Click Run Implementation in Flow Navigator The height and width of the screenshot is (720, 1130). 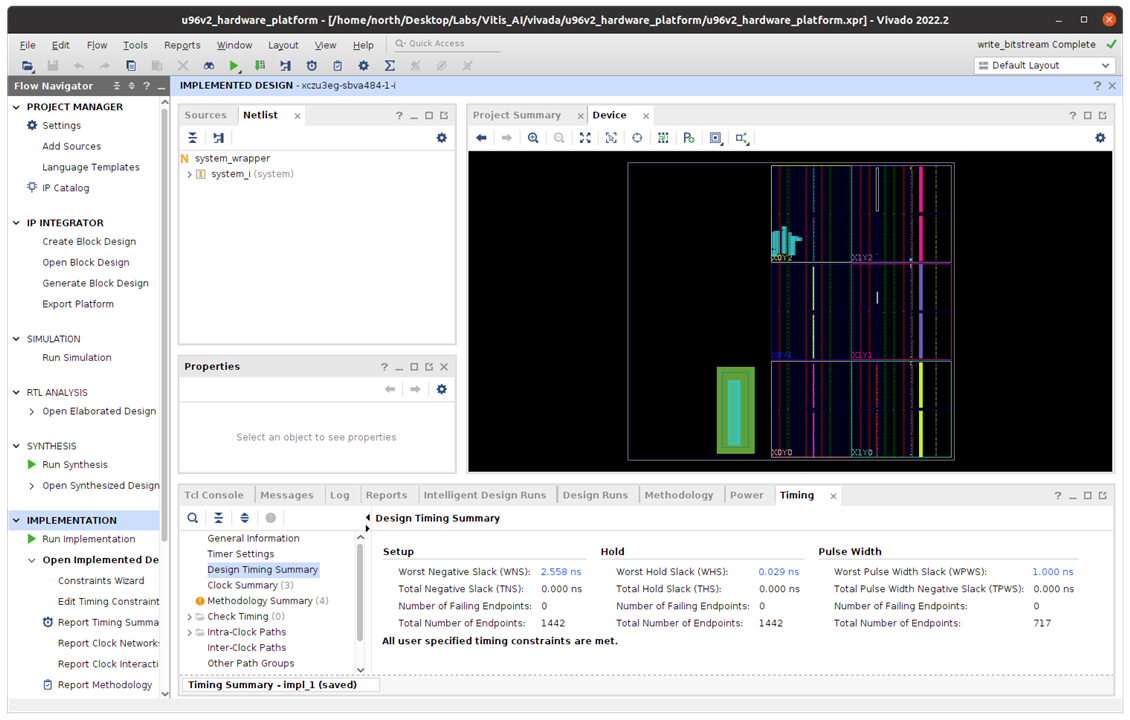89,539
